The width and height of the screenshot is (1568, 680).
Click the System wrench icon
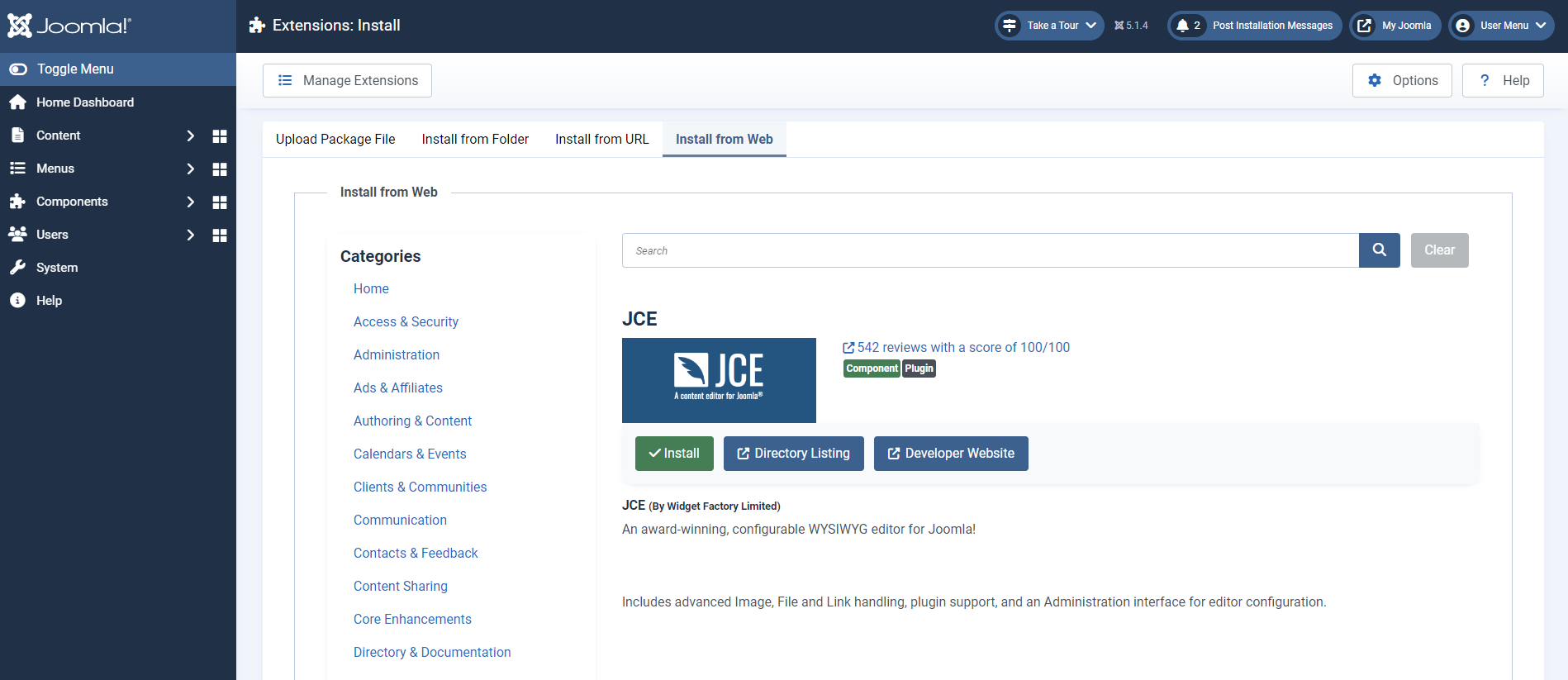pos(17,268)
